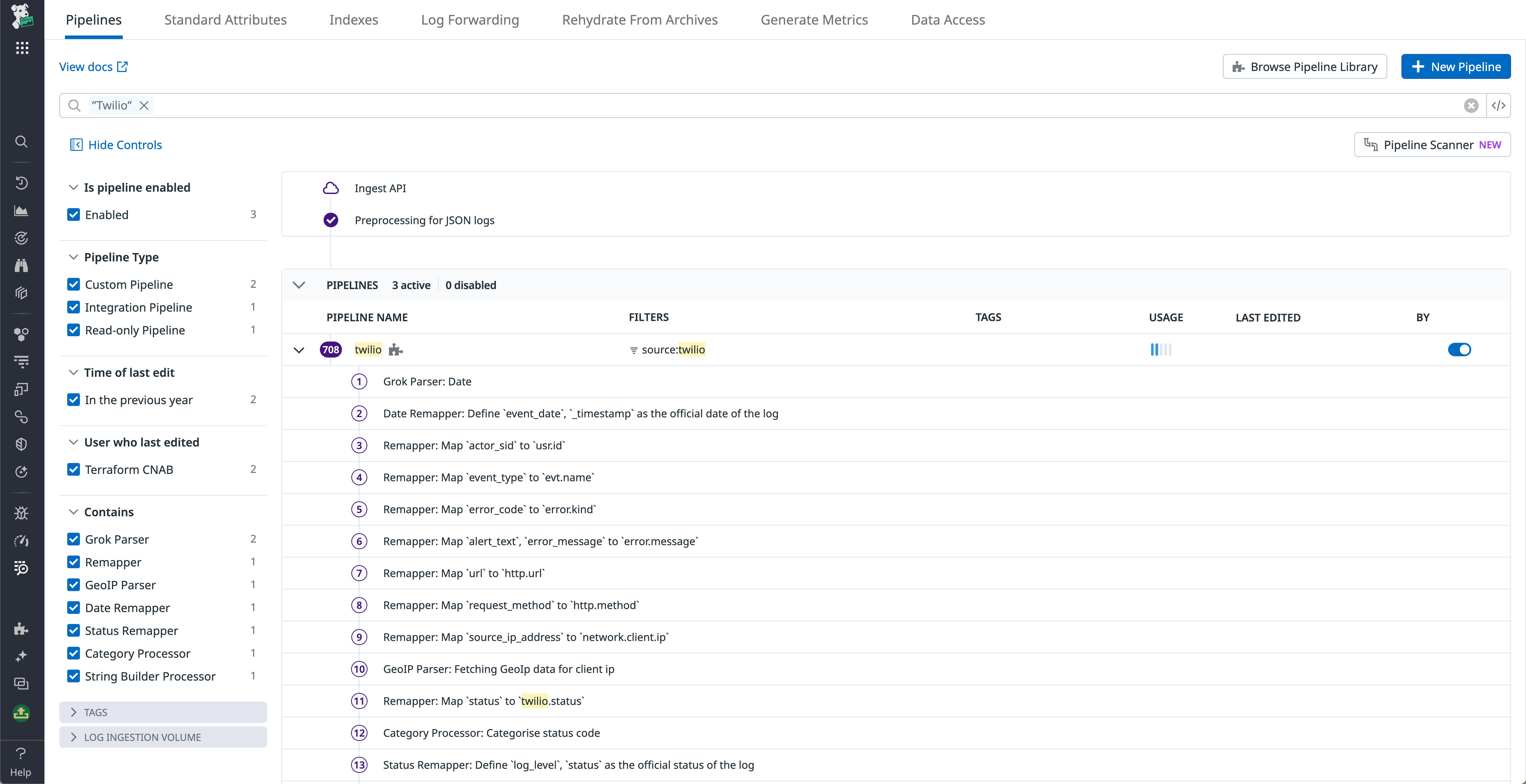Screen dimensions: 1526x784
Task: Collapse the twilio pipeline row chevron
Action: click(299, 350)
